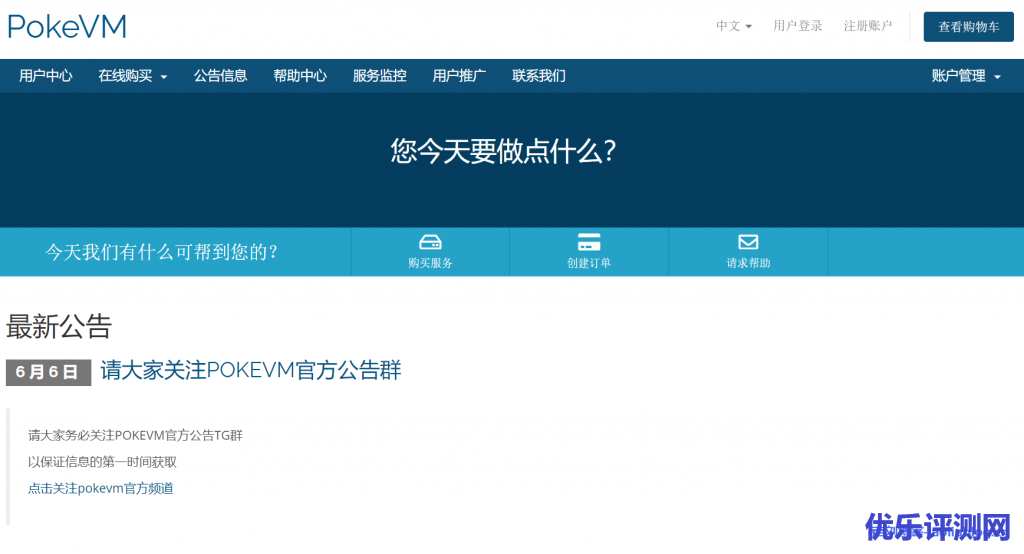This screenshot has width=1024, height=554.
Task: Open the 请大家关注POKEVM官方公告群 announcement title
Action: pos(251,370)
